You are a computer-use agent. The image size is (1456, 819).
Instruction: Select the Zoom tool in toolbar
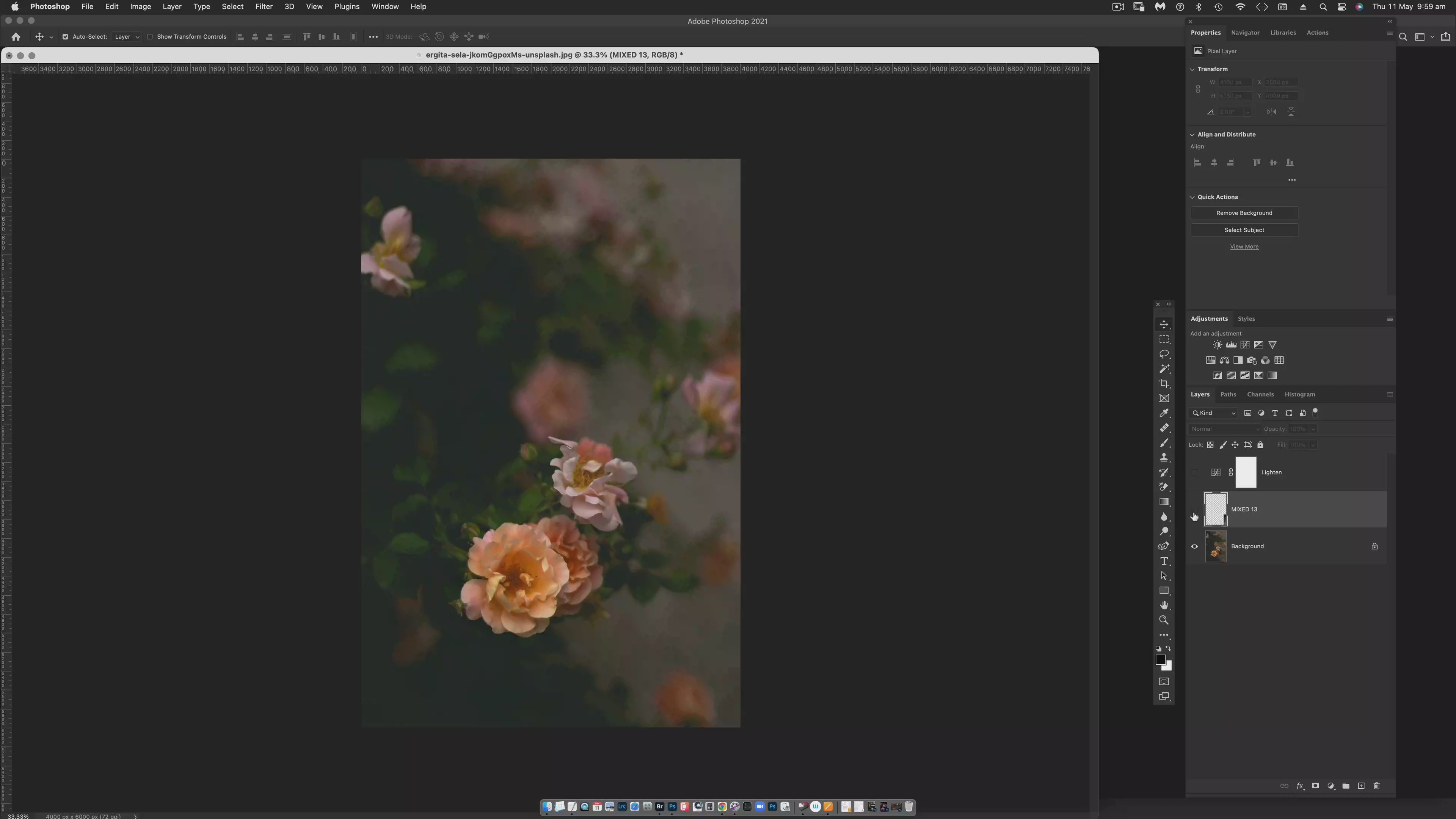1164,620
